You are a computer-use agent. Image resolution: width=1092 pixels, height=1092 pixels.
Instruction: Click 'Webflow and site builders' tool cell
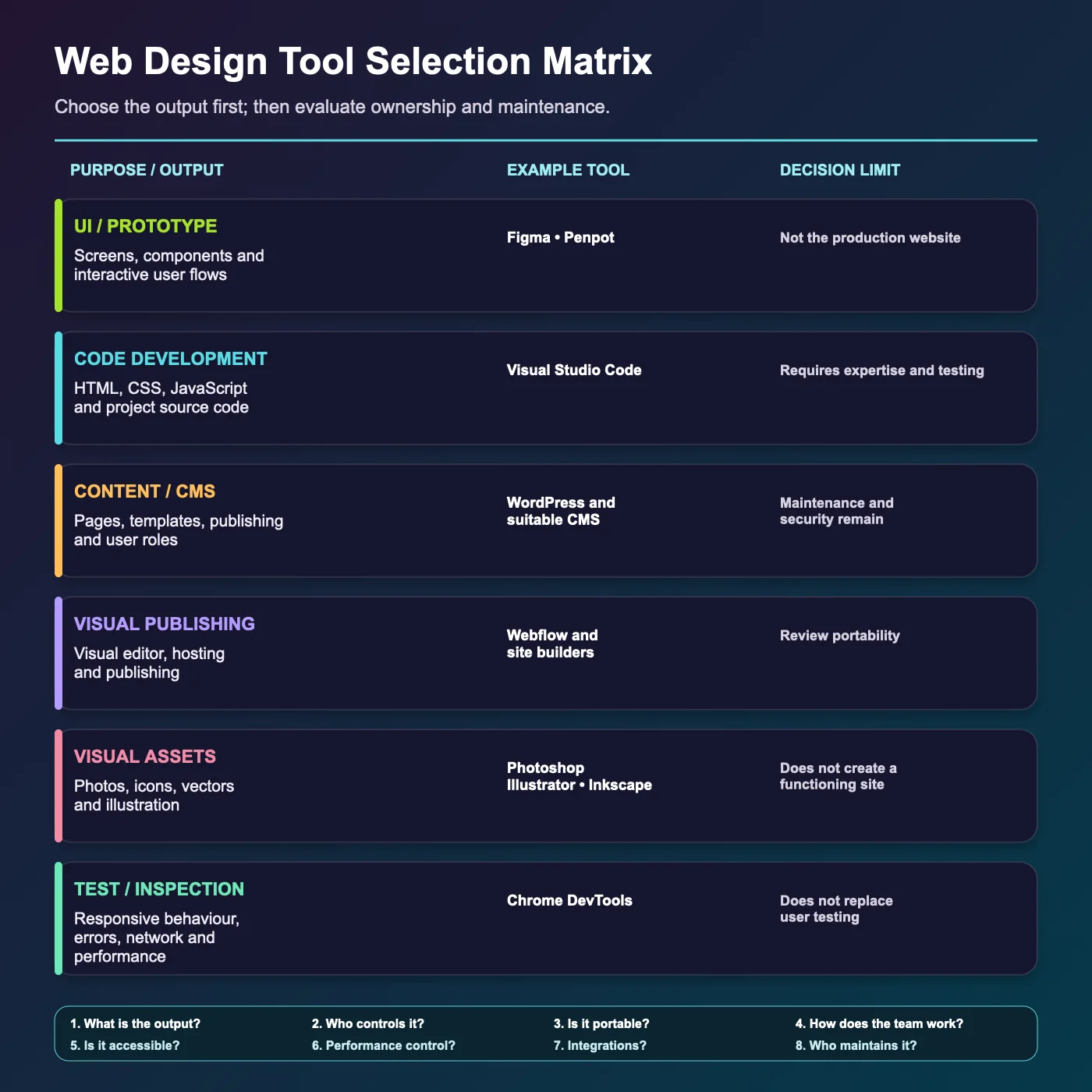[552, 644]
